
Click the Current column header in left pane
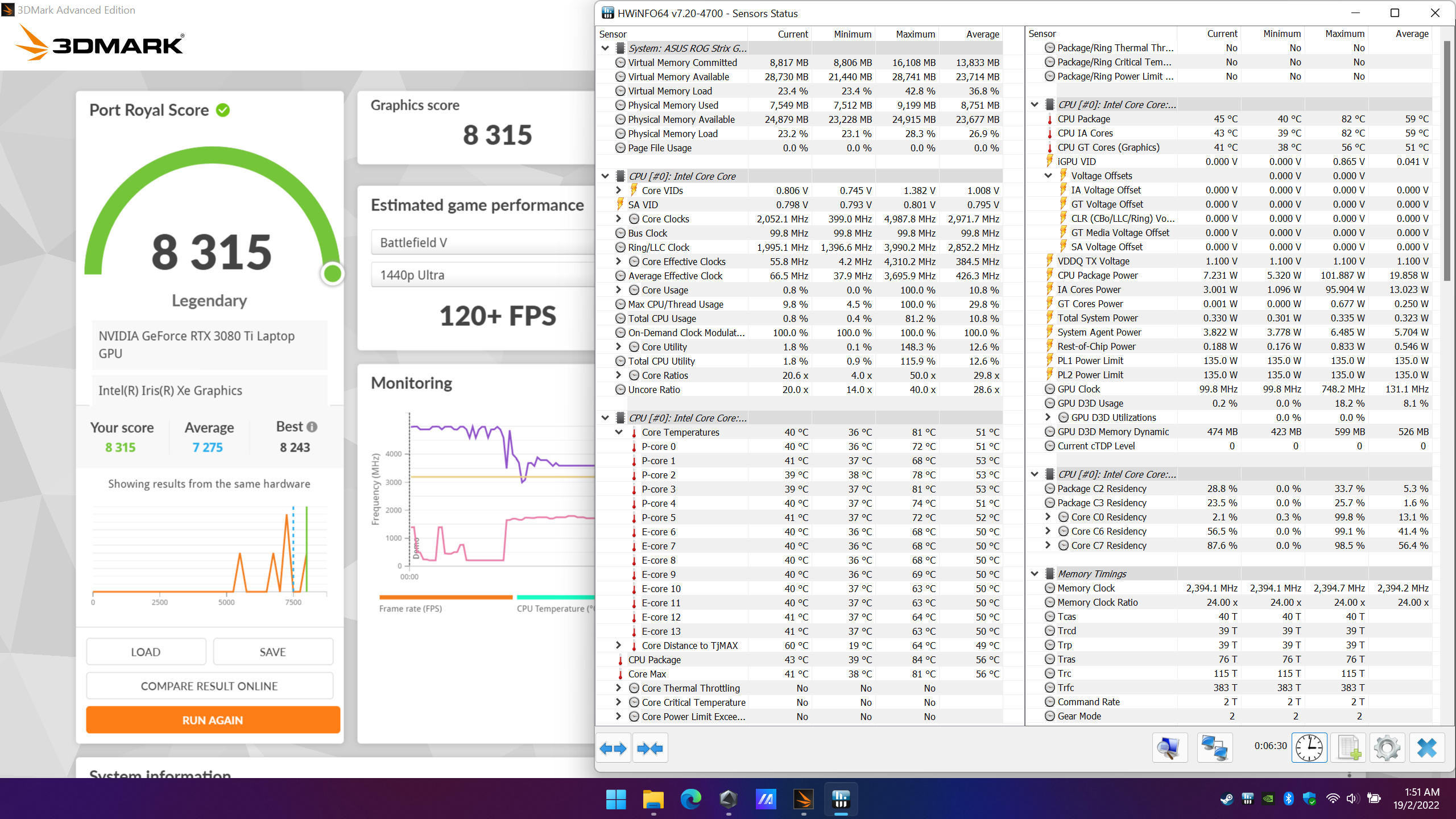point(792,34)
